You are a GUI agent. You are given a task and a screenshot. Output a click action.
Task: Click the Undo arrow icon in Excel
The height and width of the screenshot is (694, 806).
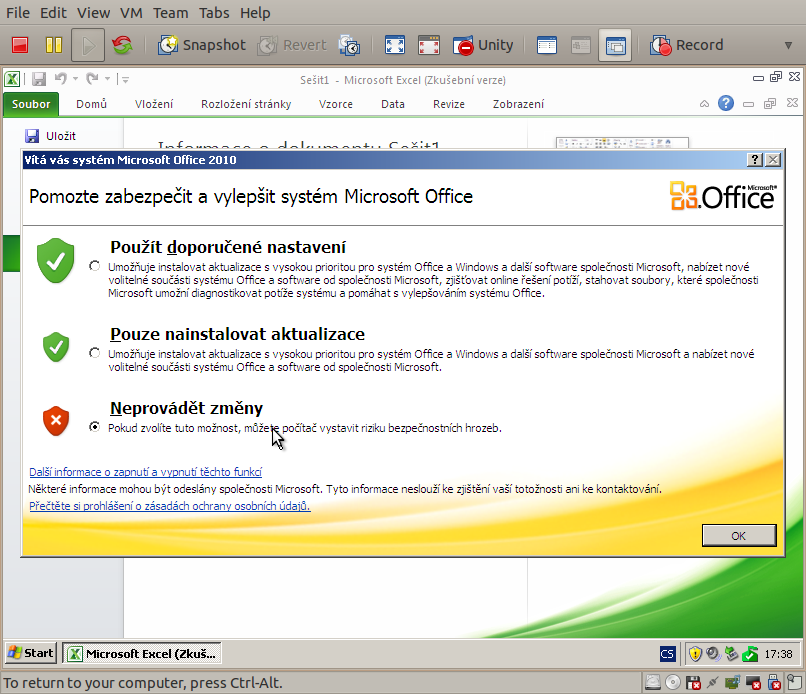pos(61,79)
